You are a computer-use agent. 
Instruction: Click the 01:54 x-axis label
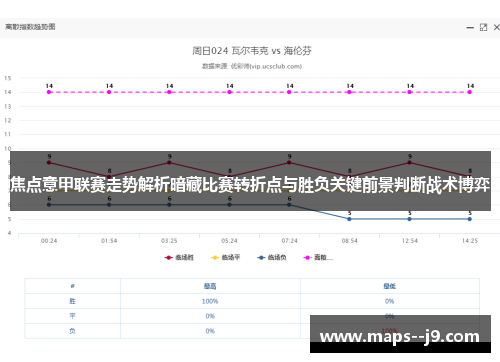tap(109, 241)
